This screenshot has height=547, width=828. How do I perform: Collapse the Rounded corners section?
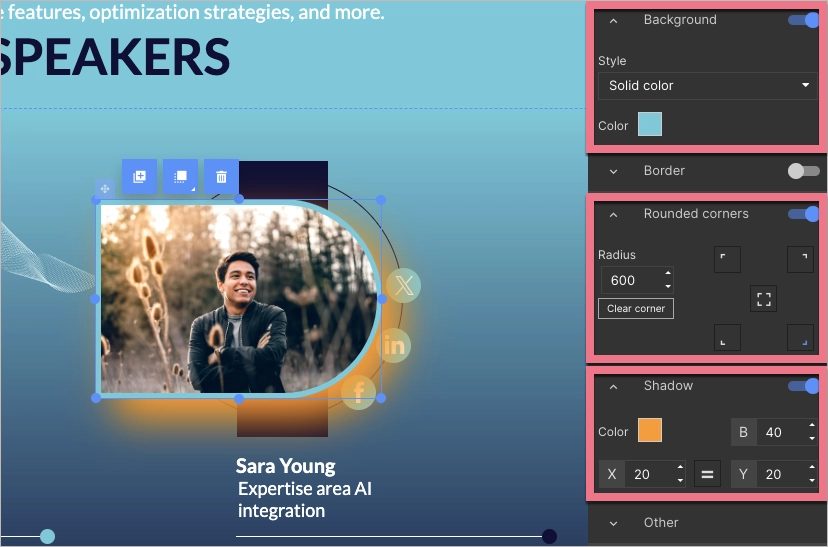pos(613,214)
